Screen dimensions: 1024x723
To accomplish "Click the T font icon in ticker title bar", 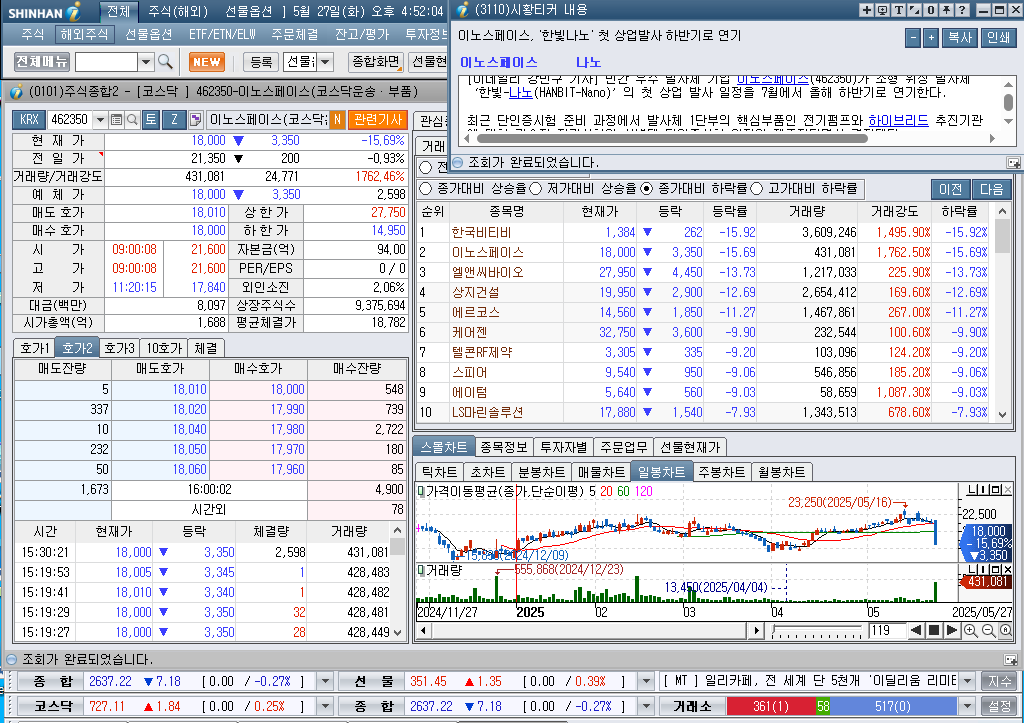I will tap(899, 10).
